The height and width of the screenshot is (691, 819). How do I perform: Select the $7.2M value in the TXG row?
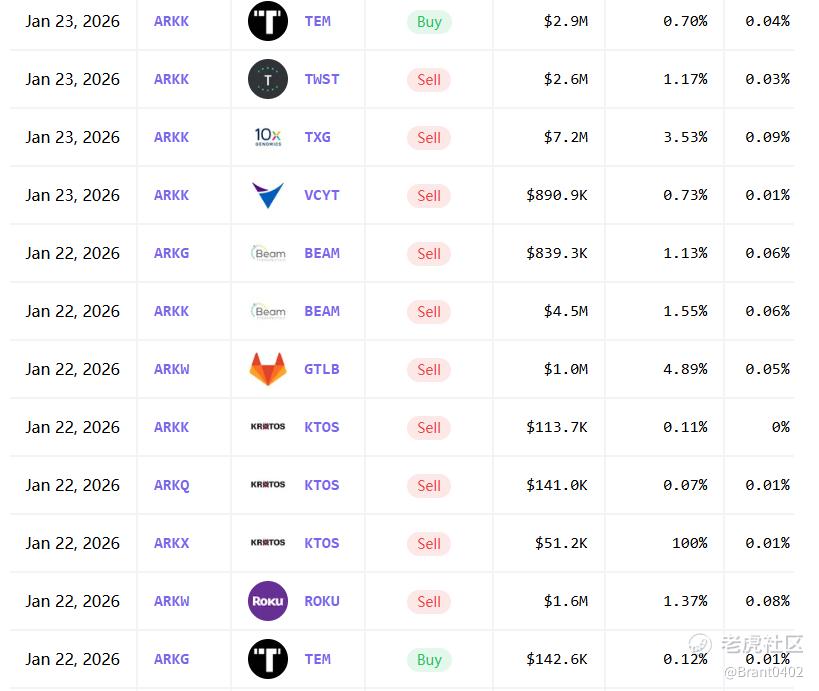point(566,137)
